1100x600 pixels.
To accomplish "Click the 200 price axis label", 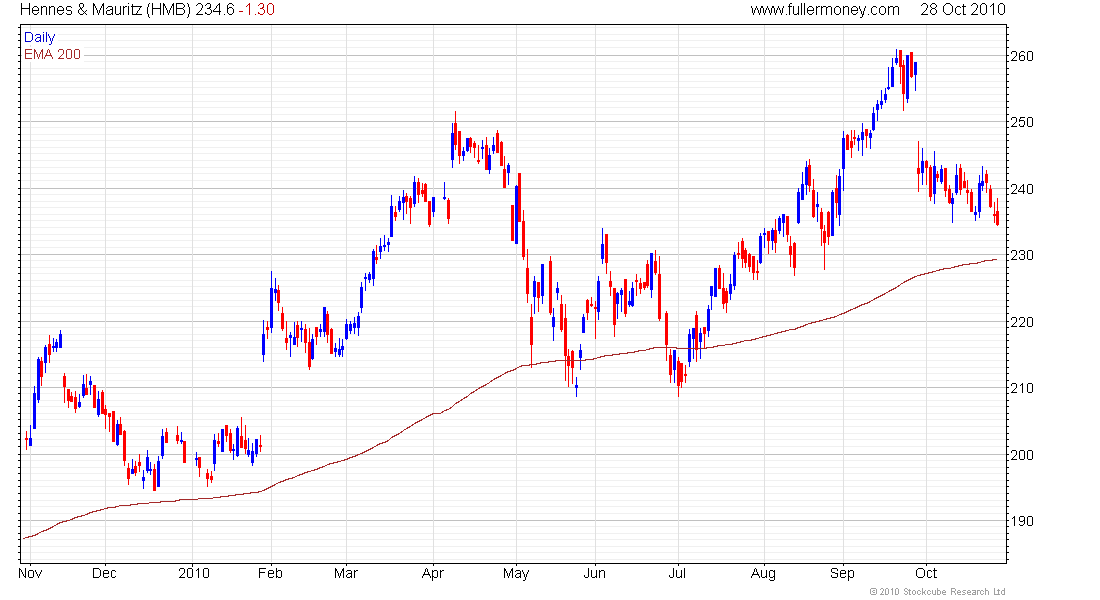I will point(1022,455).
